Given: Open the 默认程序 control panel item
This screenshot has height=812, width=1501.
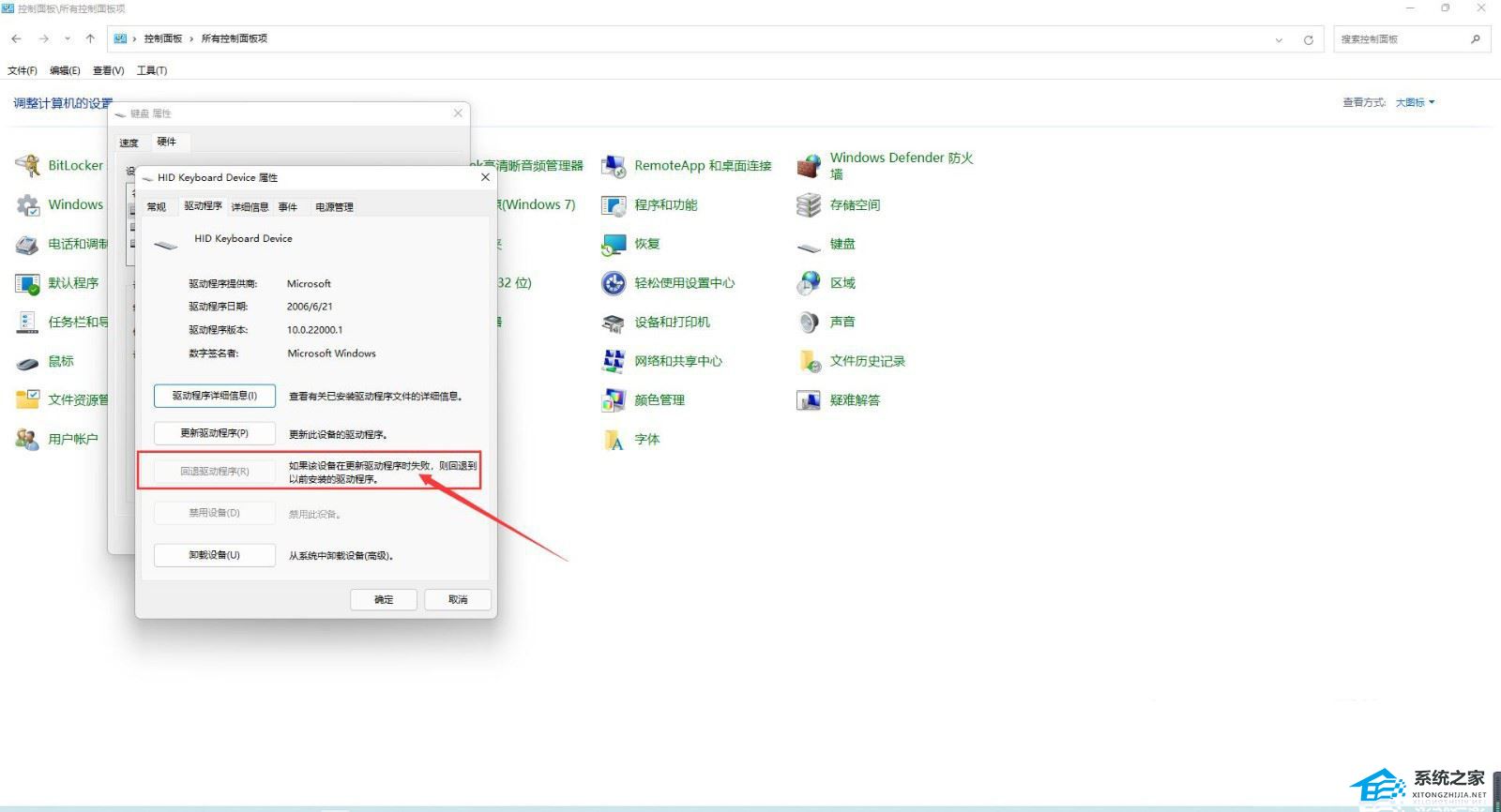Looking at the screenshot, I should [28, 283].
